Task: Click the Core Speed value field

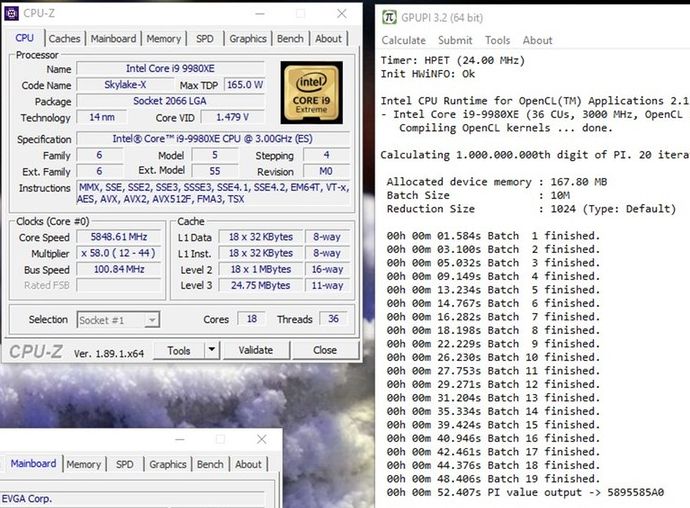Action: 119,237
